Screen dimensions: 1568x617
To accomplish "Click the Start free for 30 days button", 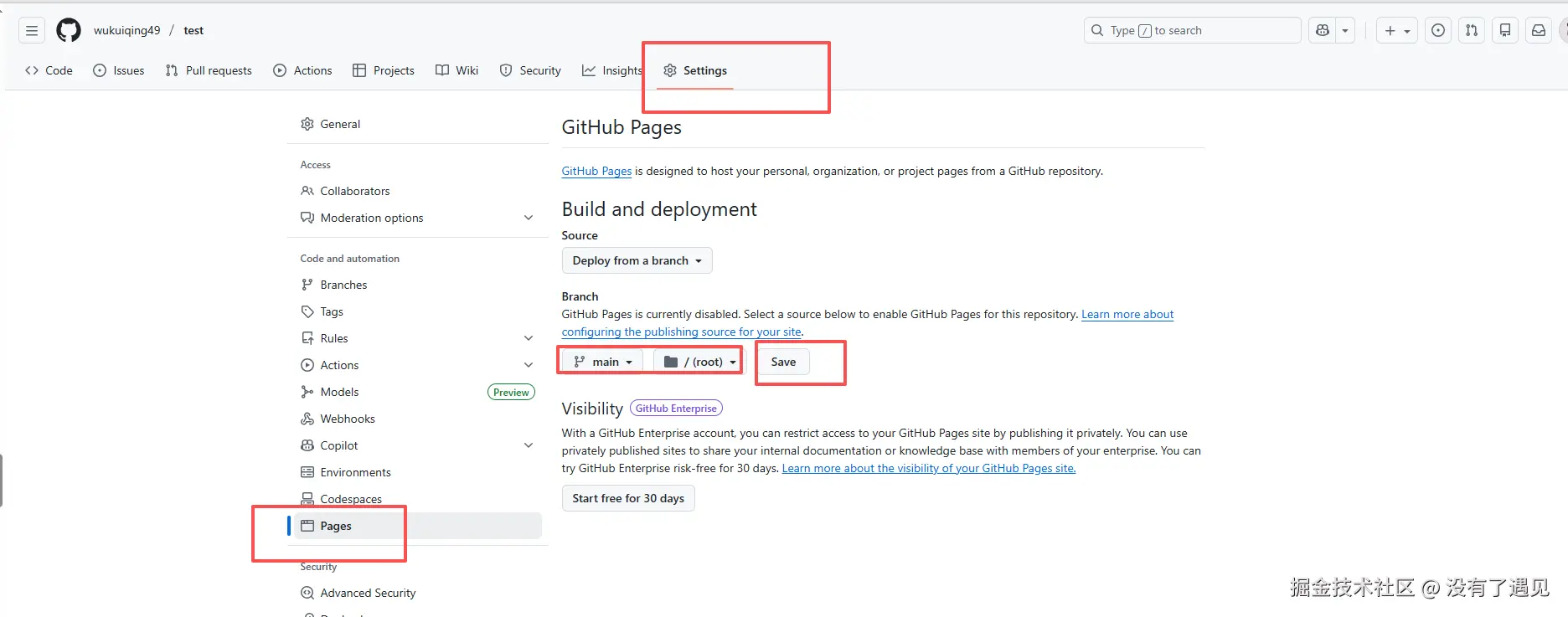I will click(x=628, y=498).
